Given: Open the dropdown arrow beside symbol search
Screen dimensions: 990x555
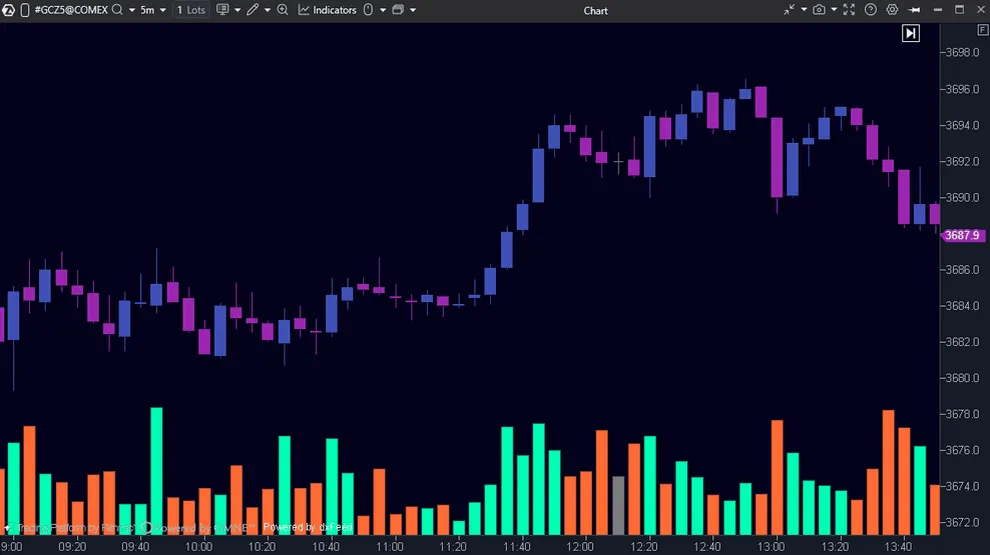Looking at the screenshot, I should point(131,10).
